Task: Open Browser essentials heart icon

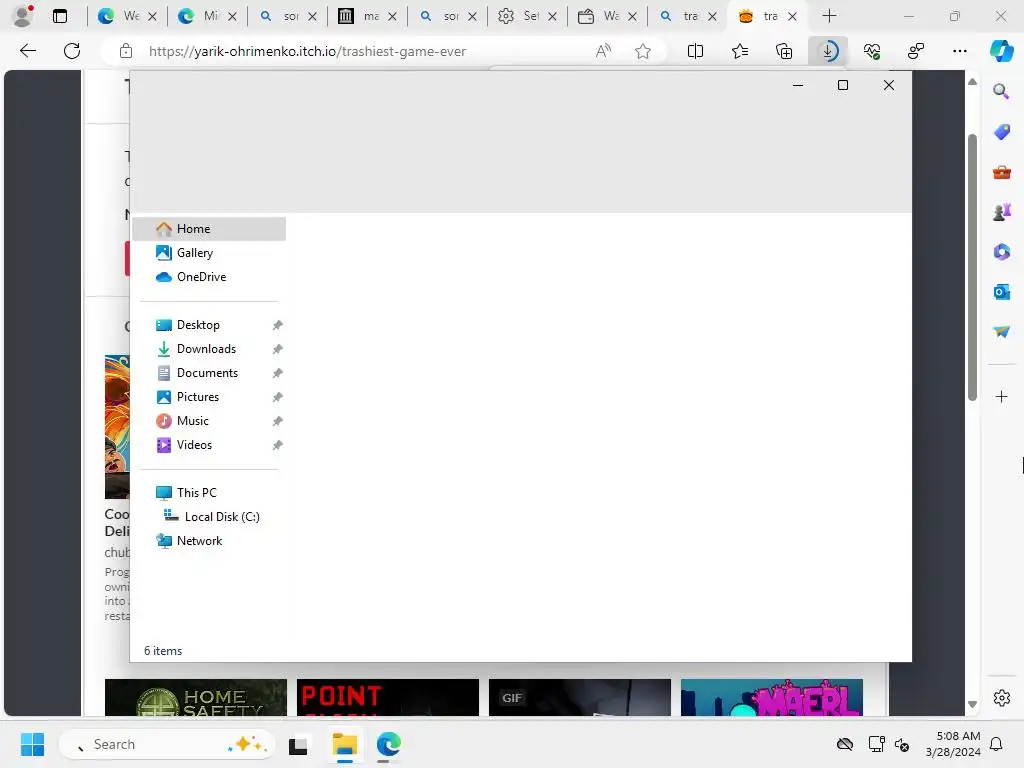Action: pyautogui.click(x=872, y=51)
